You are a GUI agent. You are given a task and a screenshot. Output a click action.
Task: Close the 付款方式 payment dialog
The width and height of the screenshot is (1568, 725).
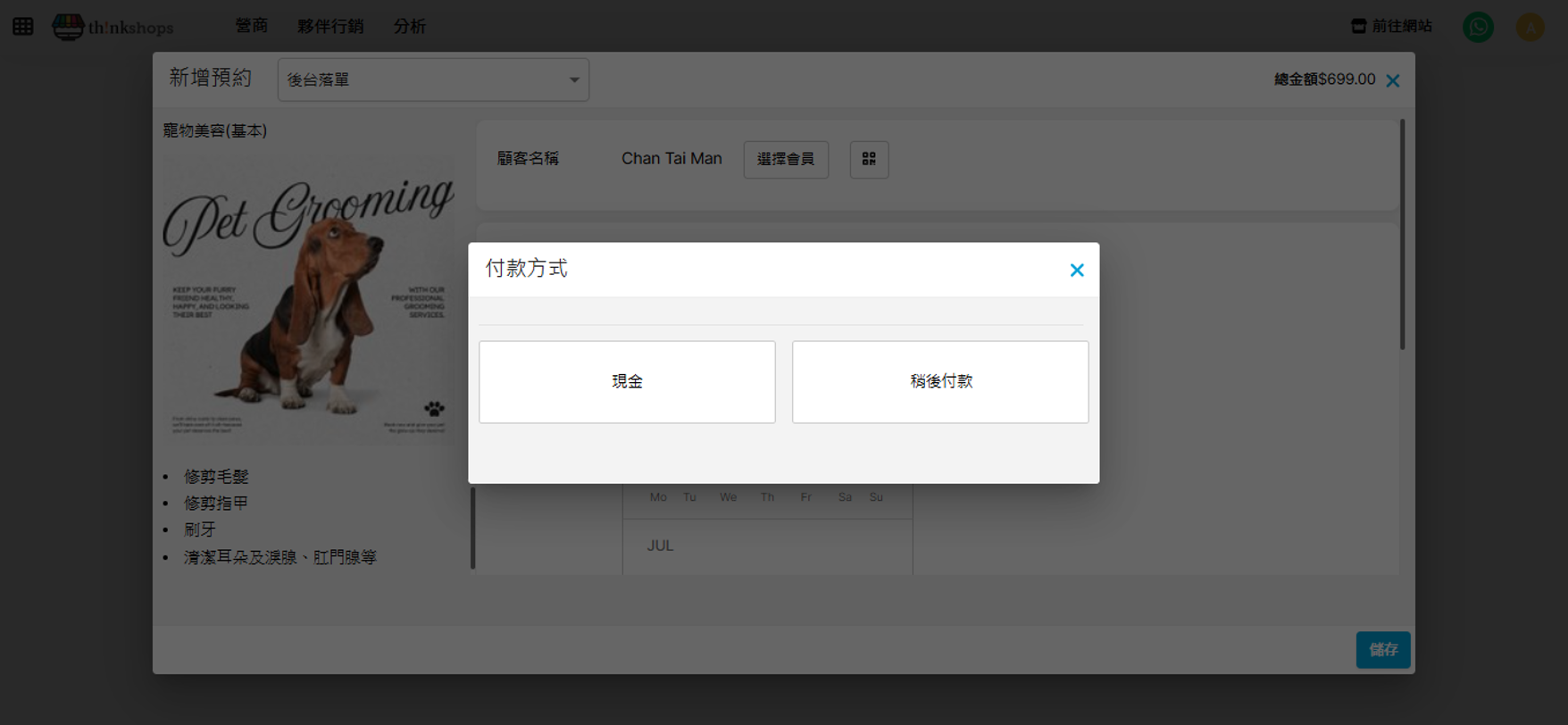[x=1077, y=270]
